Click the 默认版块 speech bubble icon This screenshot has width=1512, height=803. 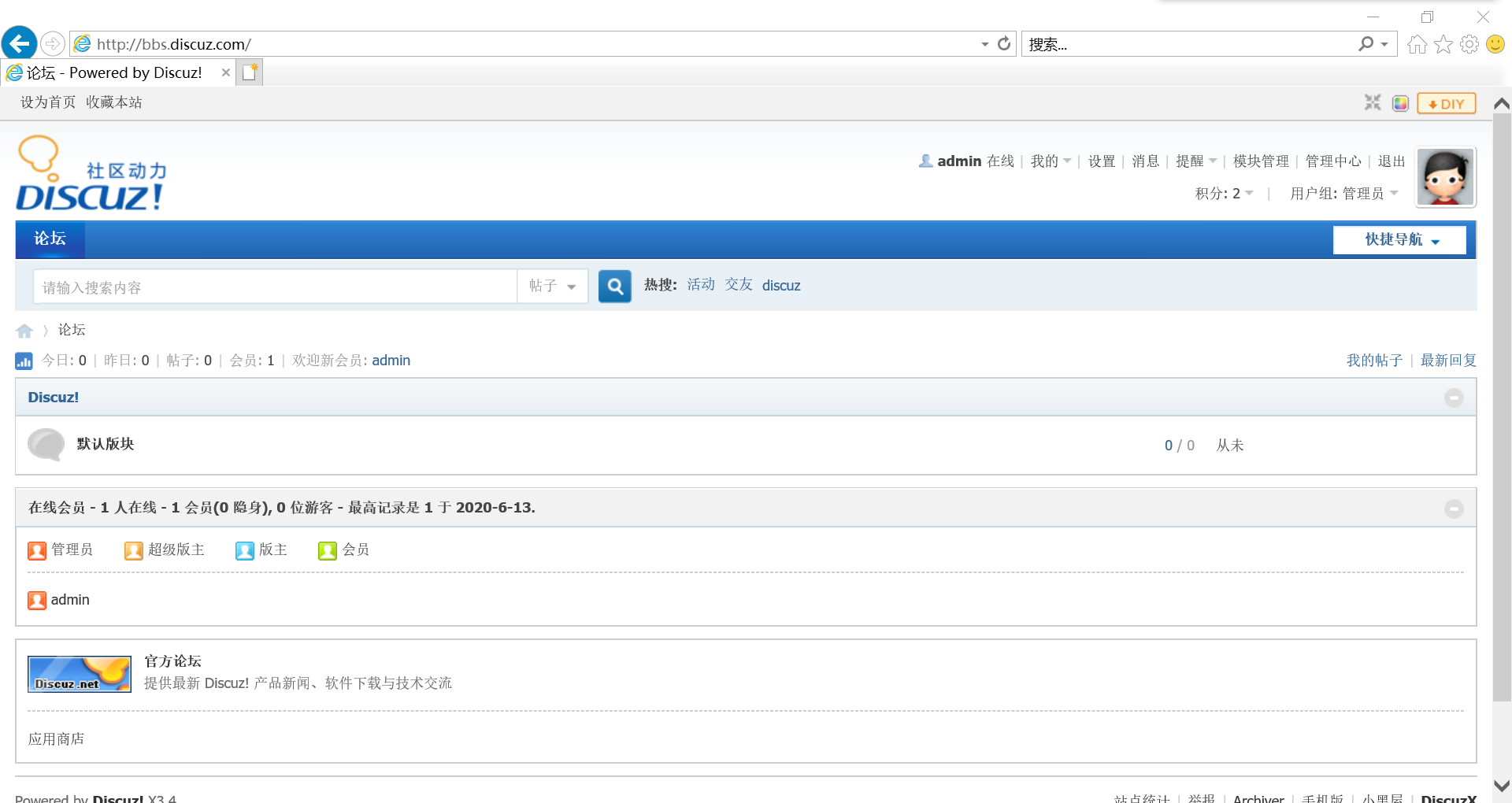click(x=46, y=445)
